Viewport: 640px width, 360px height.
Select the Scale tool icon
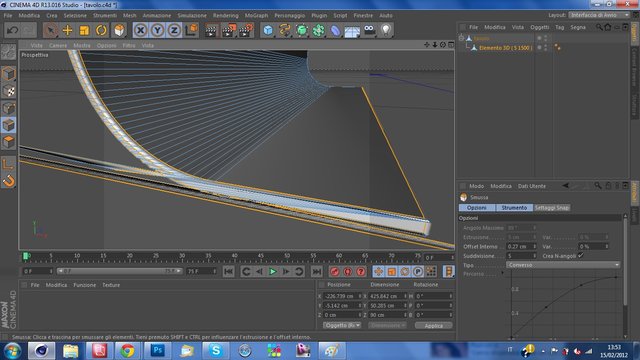point(84,30)
